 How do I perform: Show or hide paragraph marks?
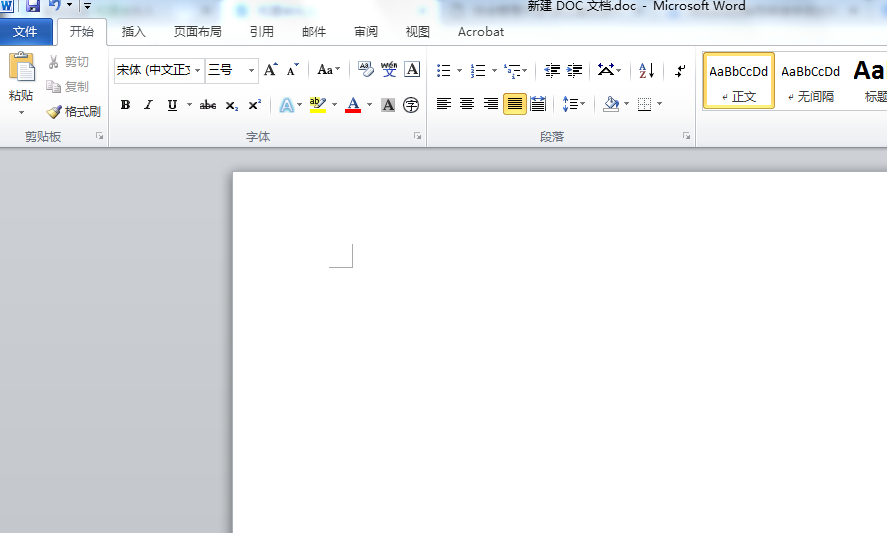click(x=680, y=70)
